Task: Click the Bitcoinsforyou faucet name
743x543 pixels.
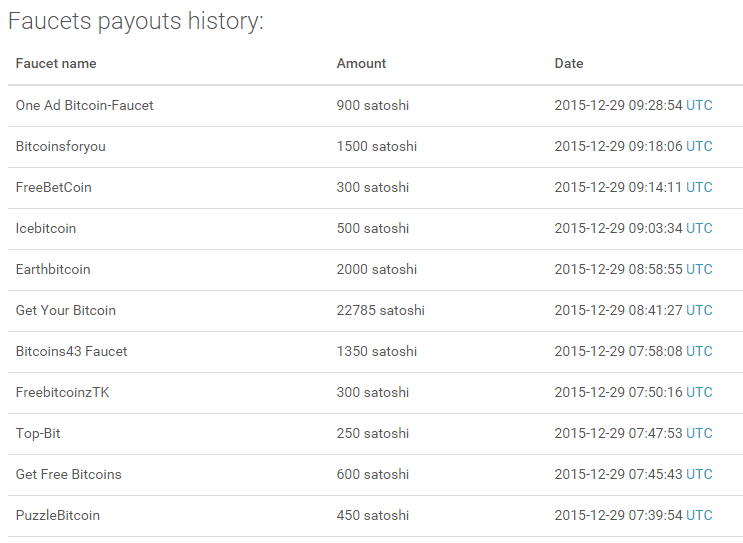Action: [60, 146]
